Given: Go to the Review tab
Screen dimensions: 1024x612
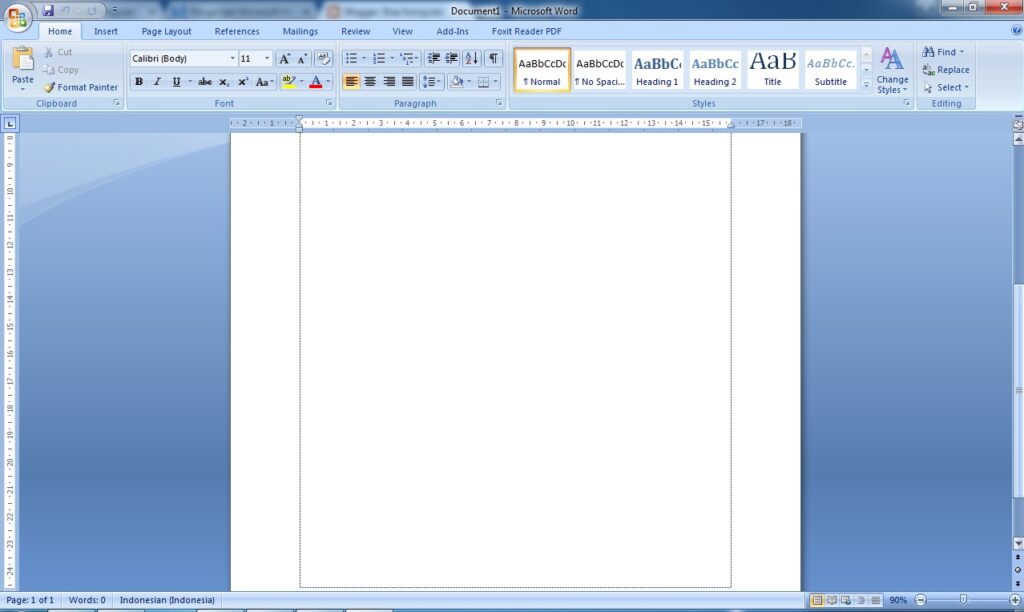Looking at the screenshot, I should 355,31.
